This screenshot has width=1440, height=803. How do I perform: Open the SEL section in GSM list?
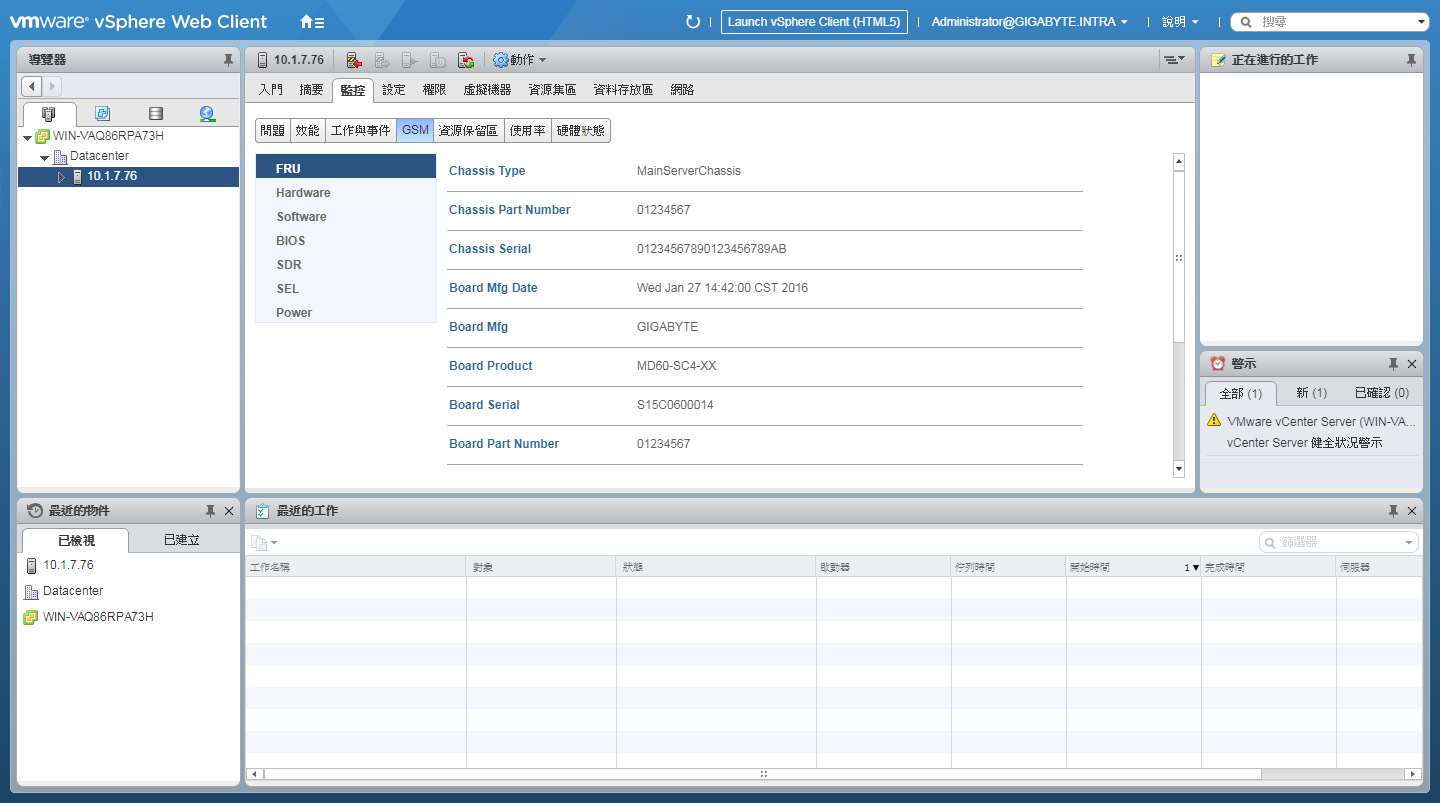tap(345, 289)
